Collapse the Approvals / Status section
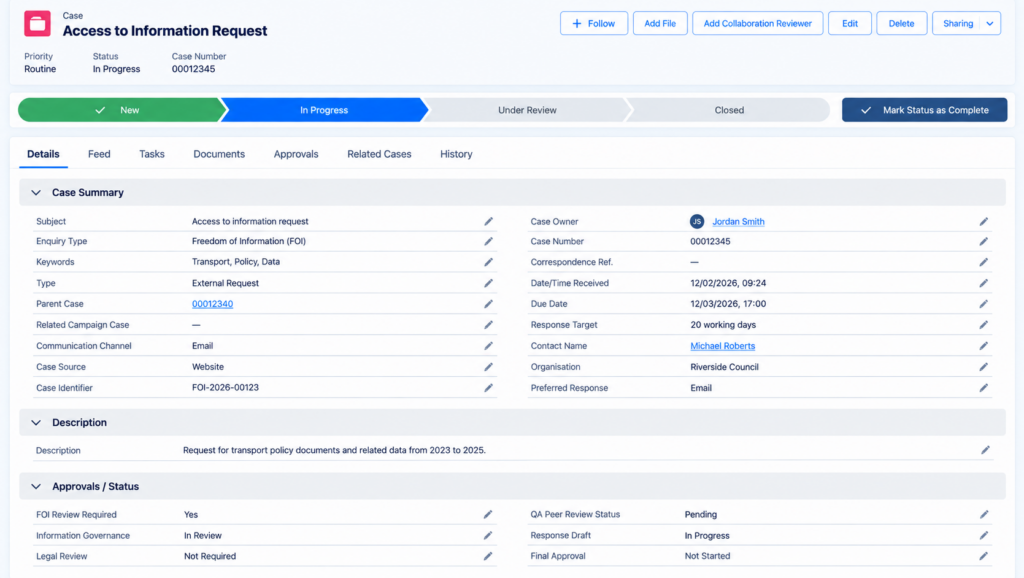Viewport: 1024px width, 578px height. tap(36, 487)
